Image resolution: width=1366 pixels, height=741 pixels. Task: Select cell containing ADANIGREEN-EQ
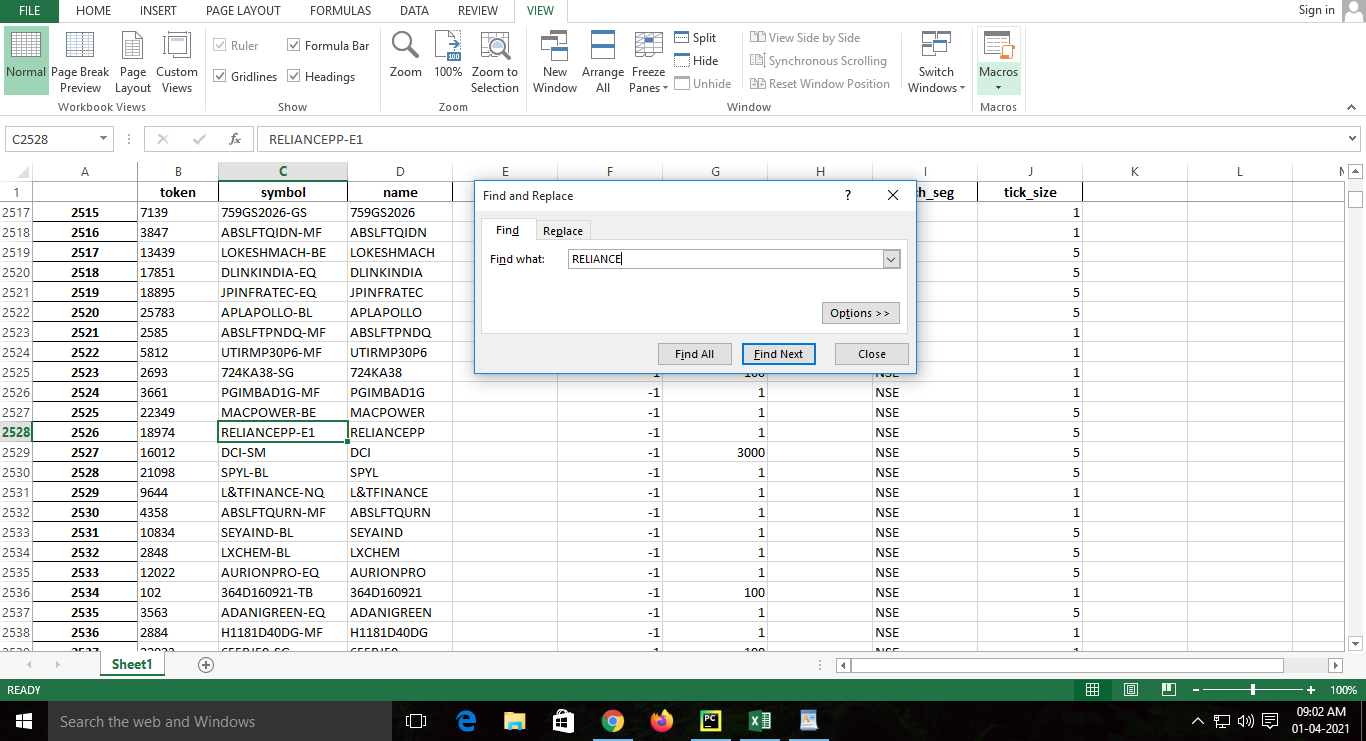point(283,612)
